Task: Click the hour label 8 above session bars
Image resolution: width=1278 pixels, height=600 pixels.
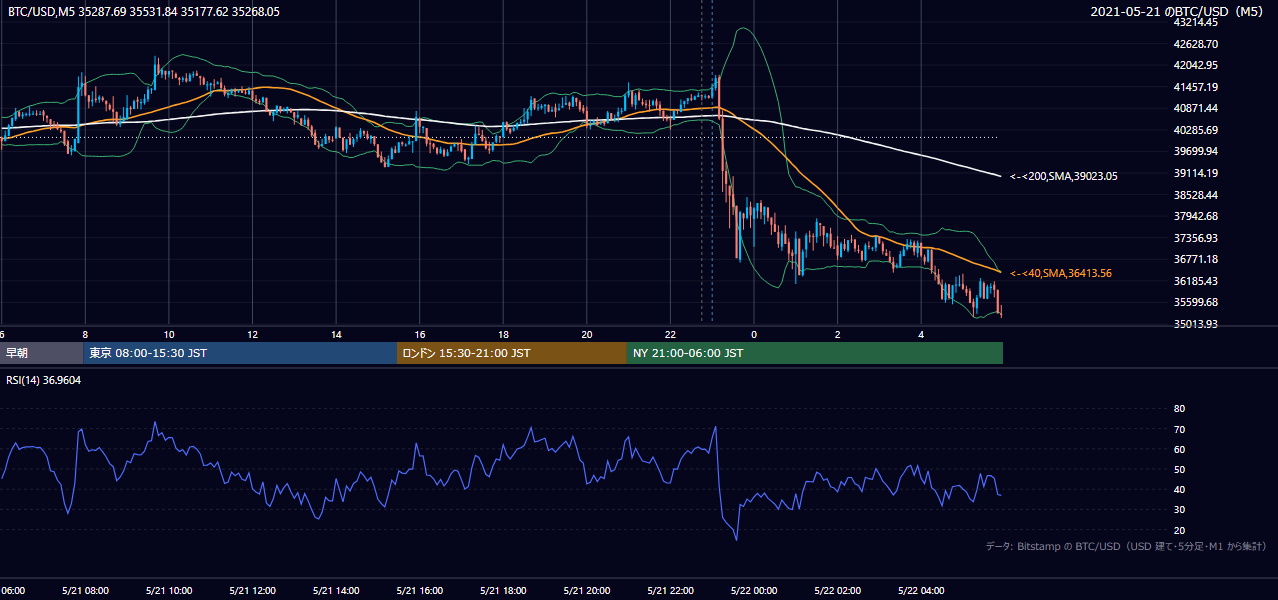Action: [85, 335]
